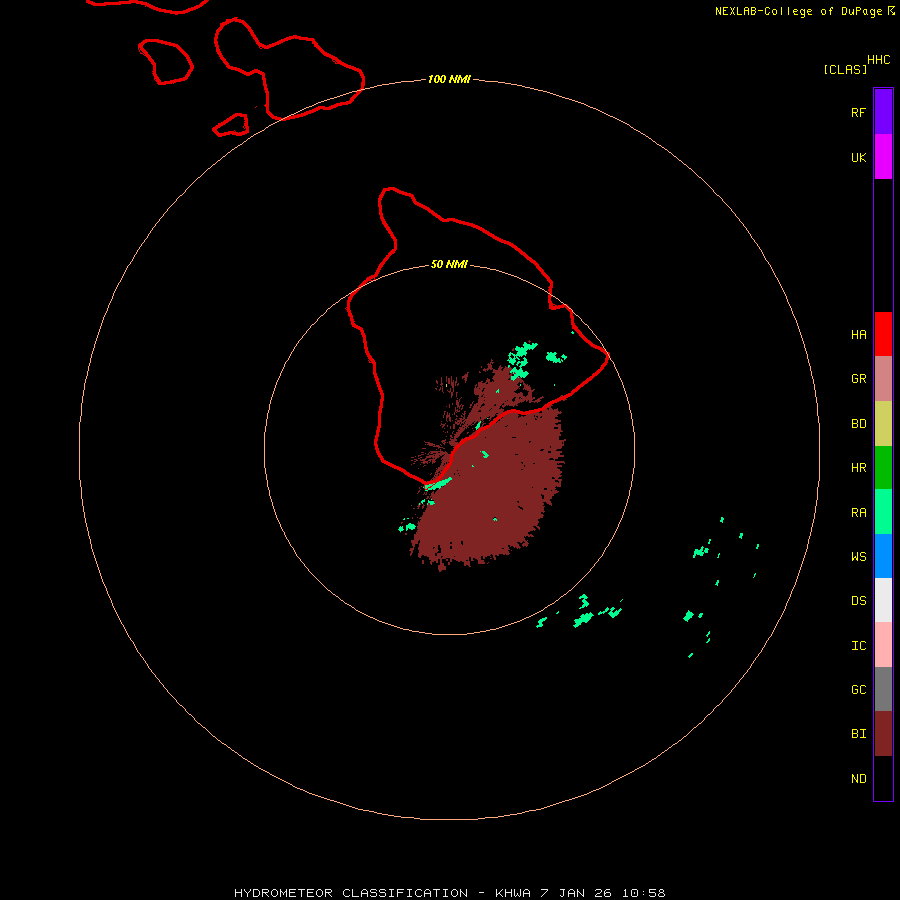Click the [CLAS] legend header

pos(845,69)
